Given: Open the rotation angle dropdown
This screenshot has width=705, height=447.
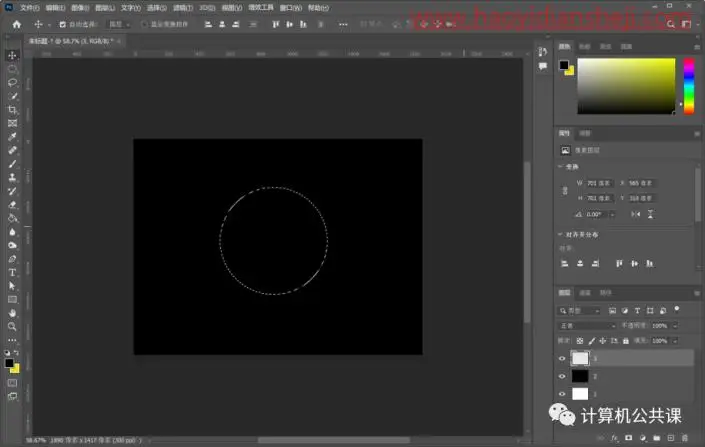Looking at the screenshot, I should [612, 215].
